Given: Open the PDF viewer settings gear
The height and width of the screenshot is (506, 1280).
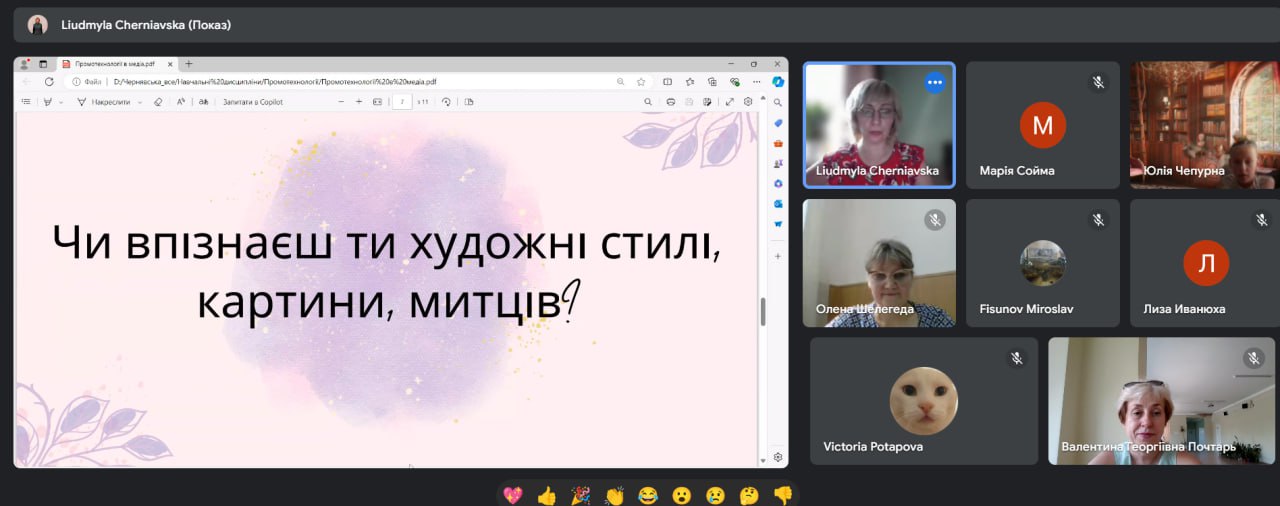Looking at the screenshot, I should tap(748, 102).
